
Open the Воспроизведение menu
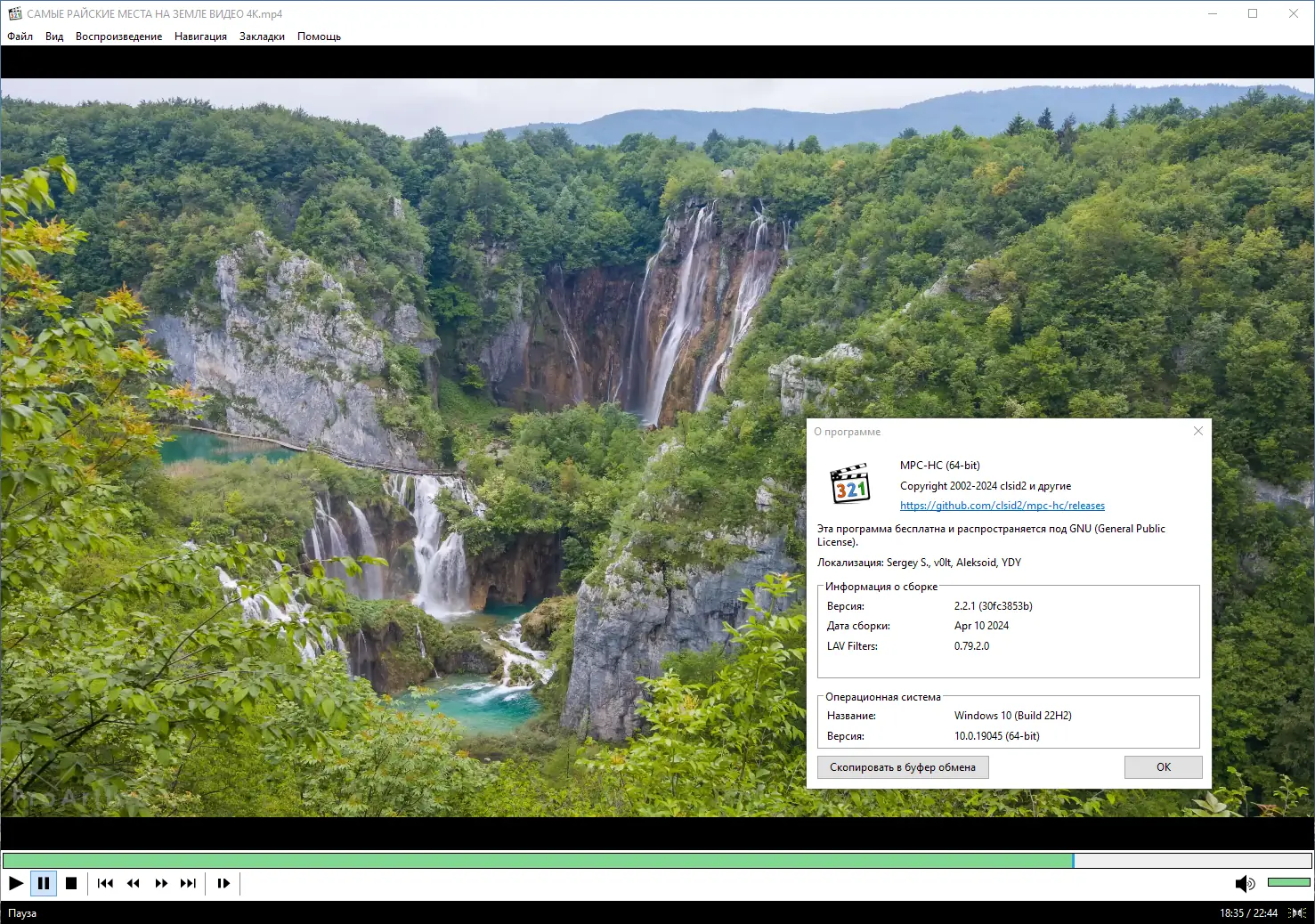[118, 36]
